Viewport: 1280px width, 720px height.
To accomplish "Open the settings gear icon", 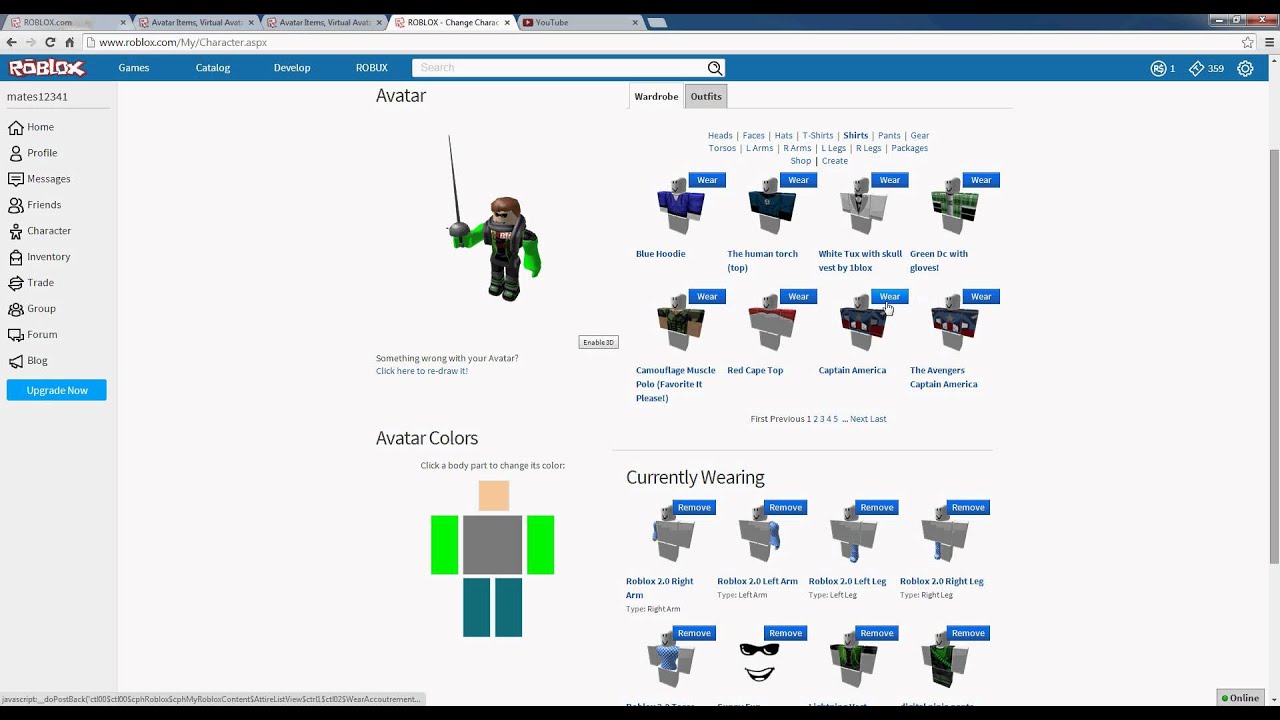I will [1245, 68].
